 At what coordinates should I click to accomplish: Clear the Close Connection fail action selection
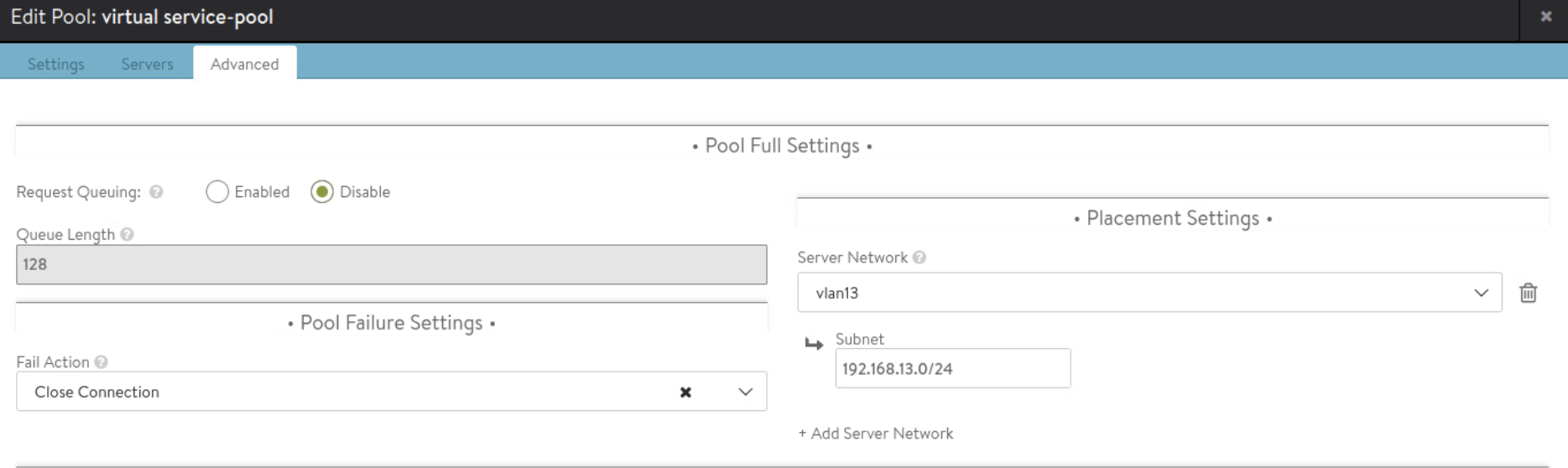click(x=685, y=392)
